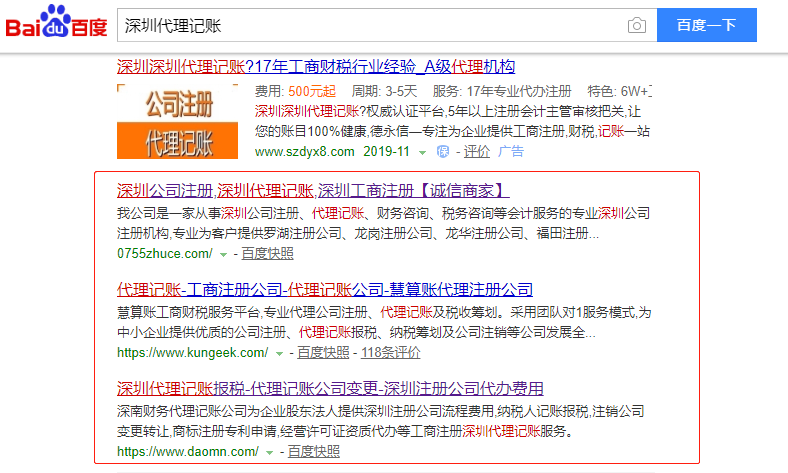This screenshot has height=473, width=788.
Task: Expand dropdown arrow beside kungeek.com
Action: click(279, 353)
